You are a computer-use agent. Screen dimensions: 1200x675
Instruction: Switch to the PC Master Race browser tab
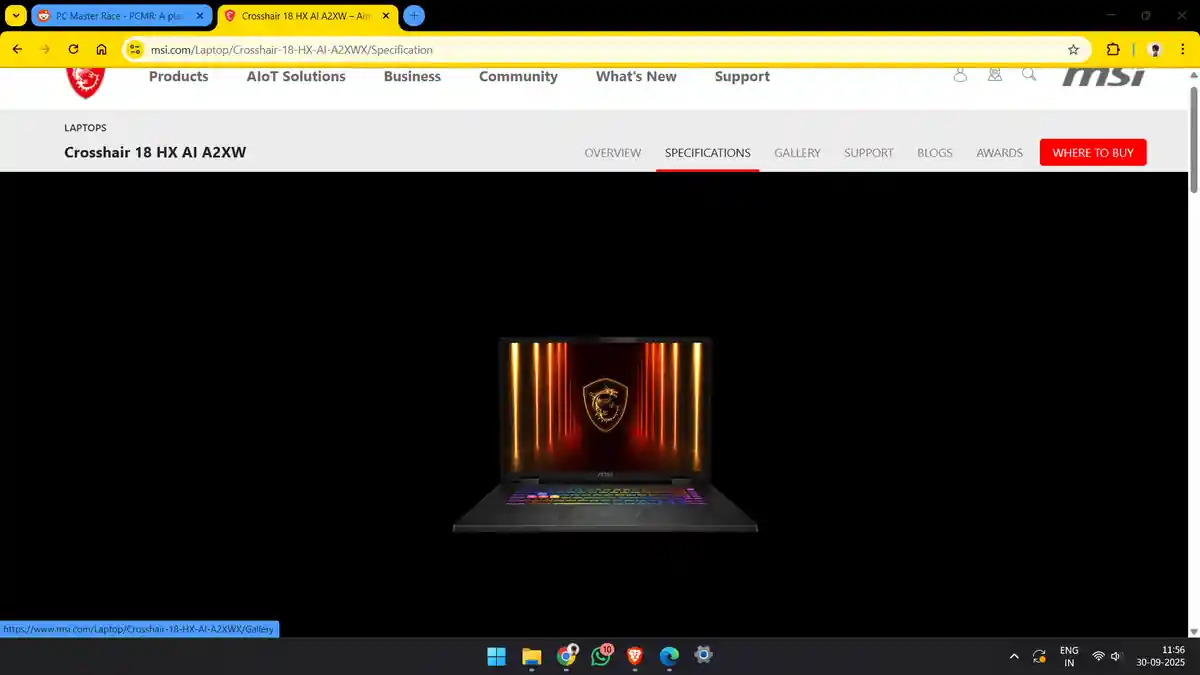pos(120,16)
